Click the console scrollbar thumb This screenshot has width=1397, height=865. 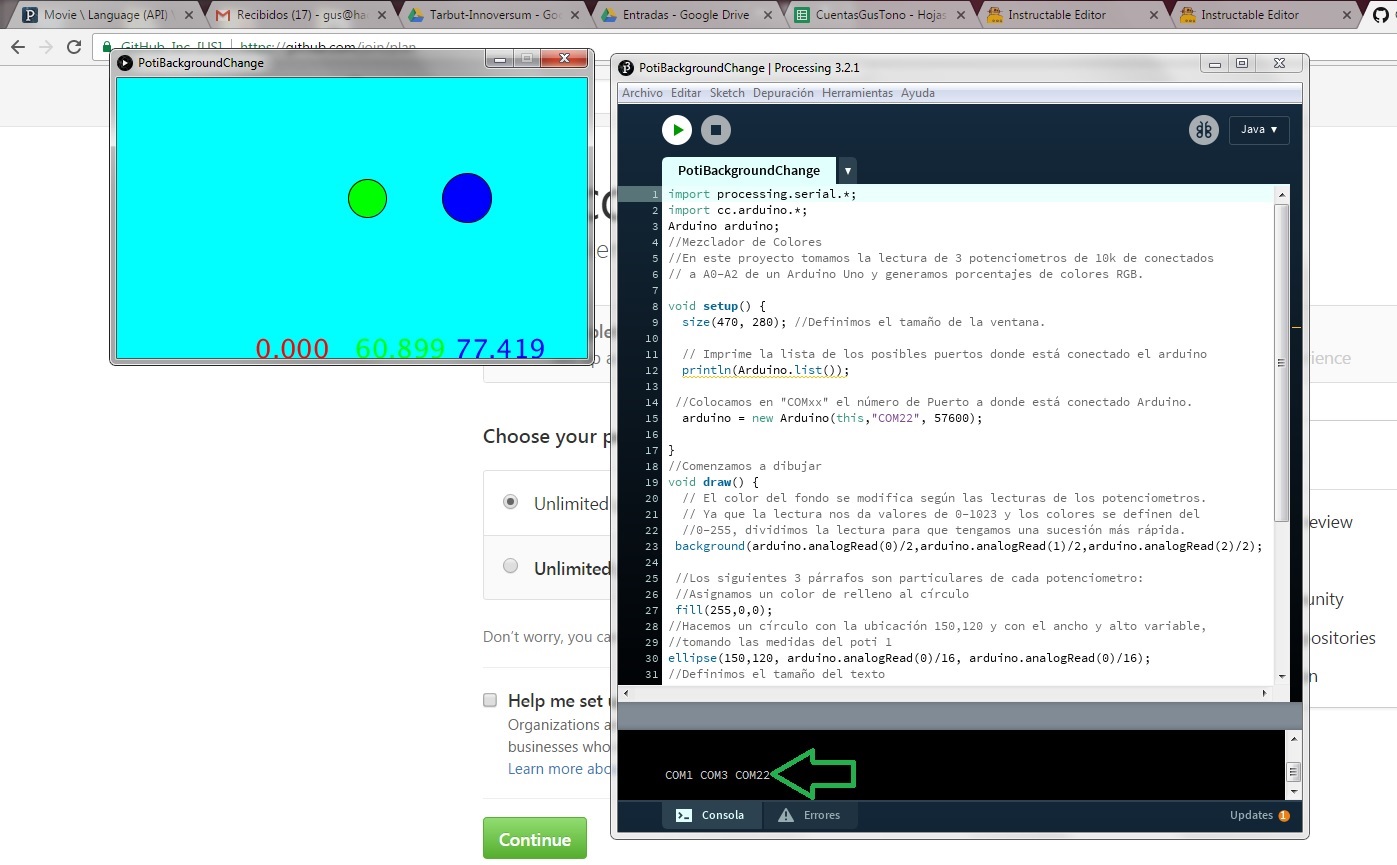1293,771
